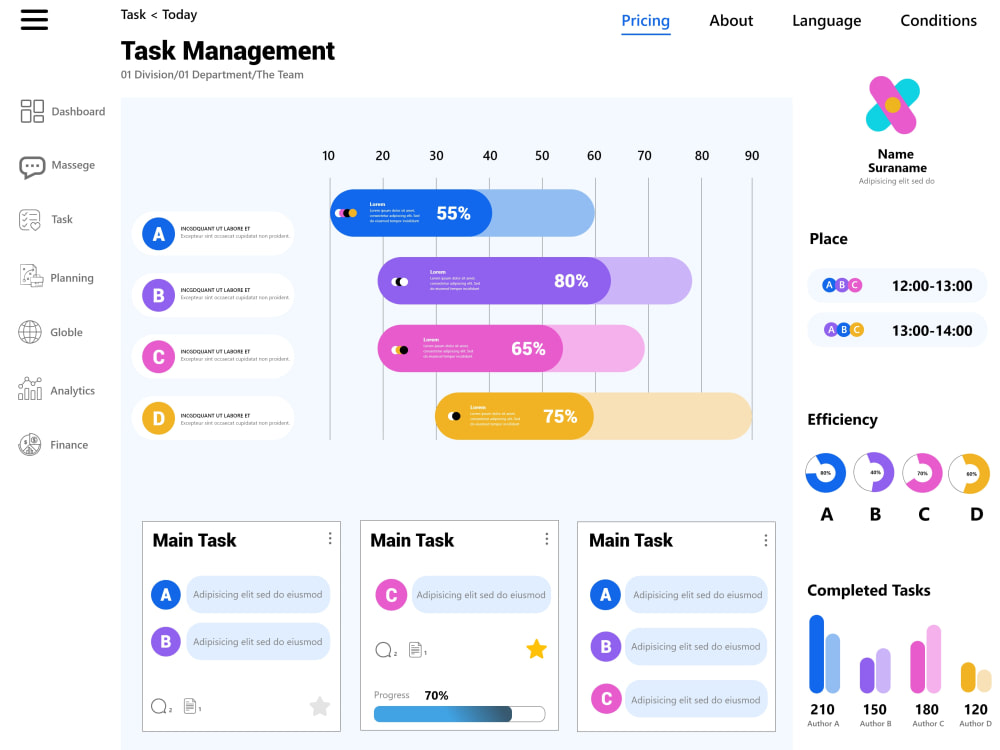The height and width of the screenshot is (750, 1000).
Task: Click the 70% Progress bar
Action: point(459,714)
